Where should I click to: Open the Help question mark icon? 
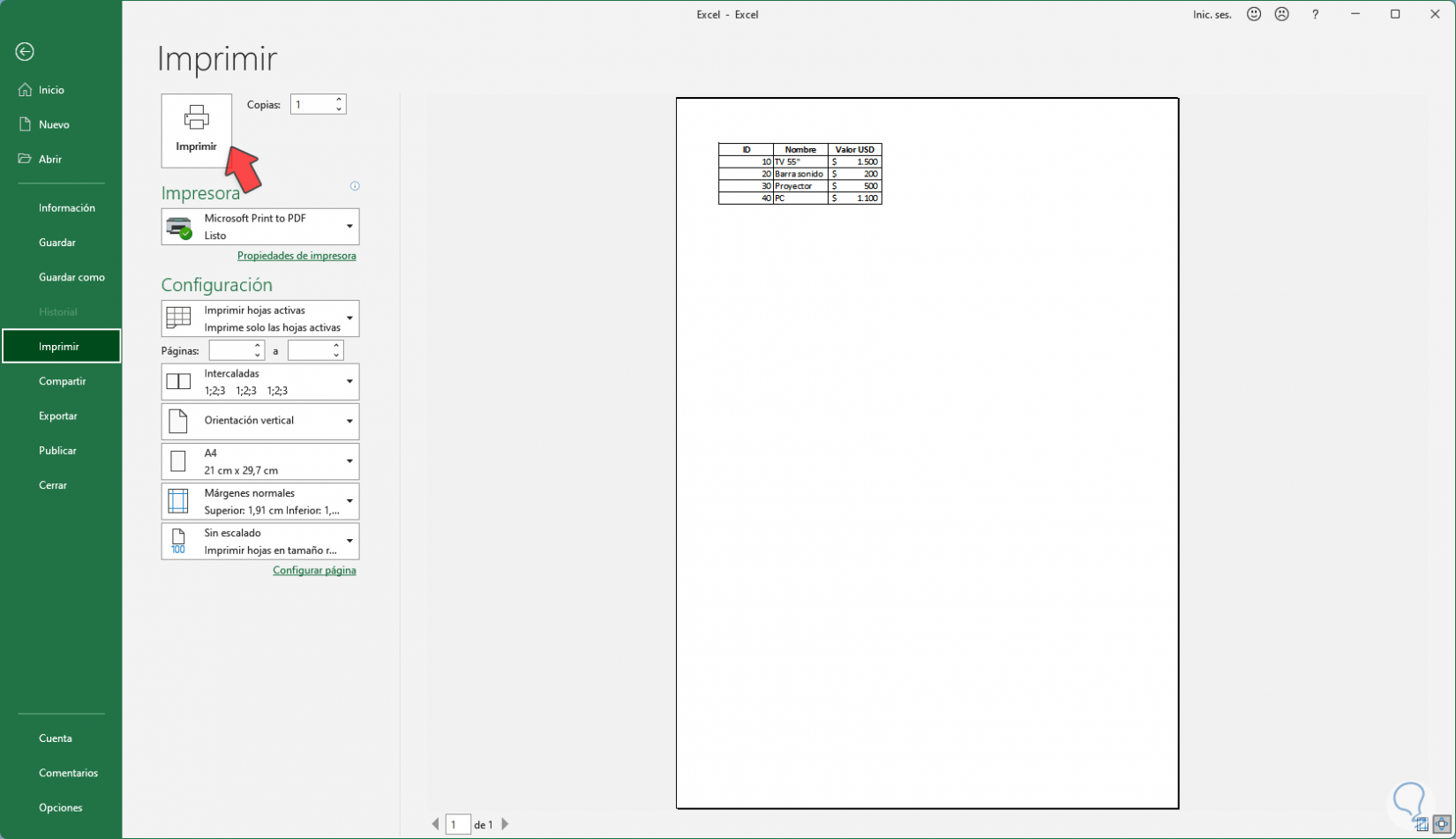pos(1315,14)
